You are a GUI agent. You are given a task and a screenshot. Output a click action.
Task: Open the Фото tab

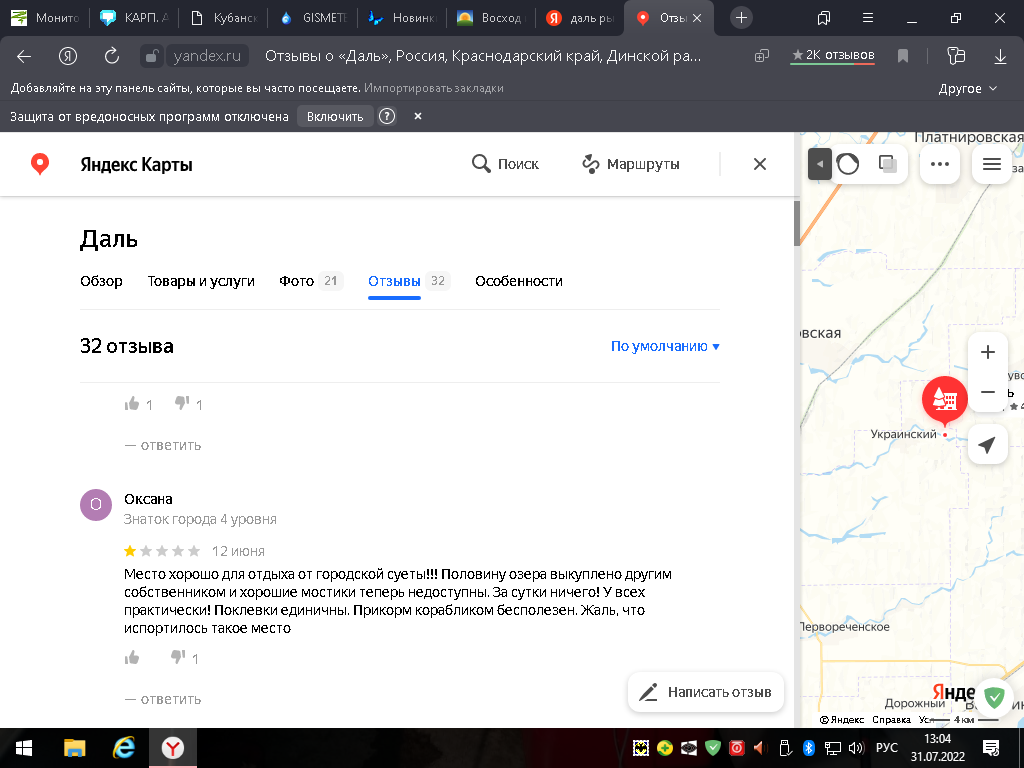click(310, 281)
